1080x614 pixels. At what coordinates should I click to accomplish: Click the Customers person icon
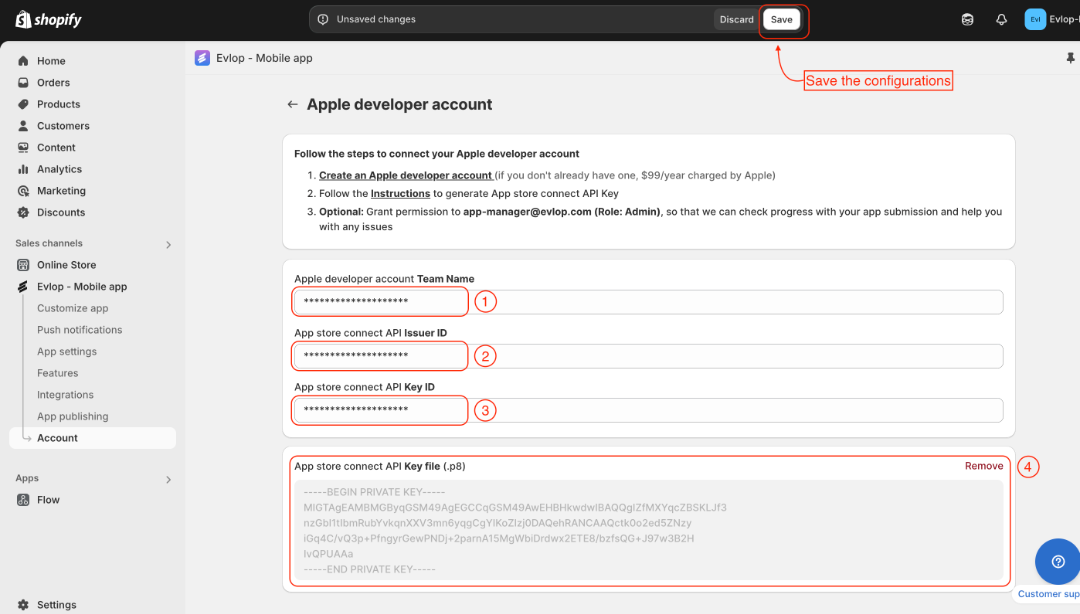23,125
